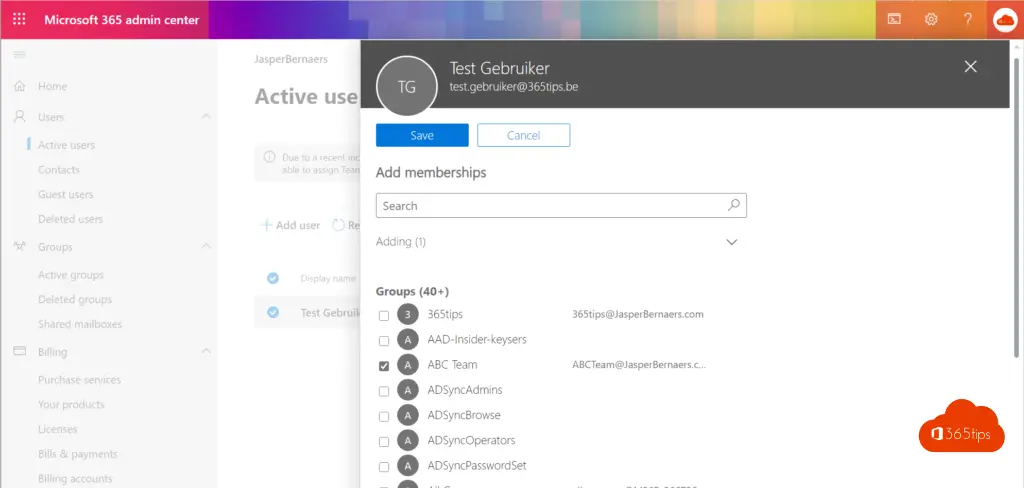1024x488 pixels.
Task: Open Deleted groups in the sidebar
Action: coord(75,299)
